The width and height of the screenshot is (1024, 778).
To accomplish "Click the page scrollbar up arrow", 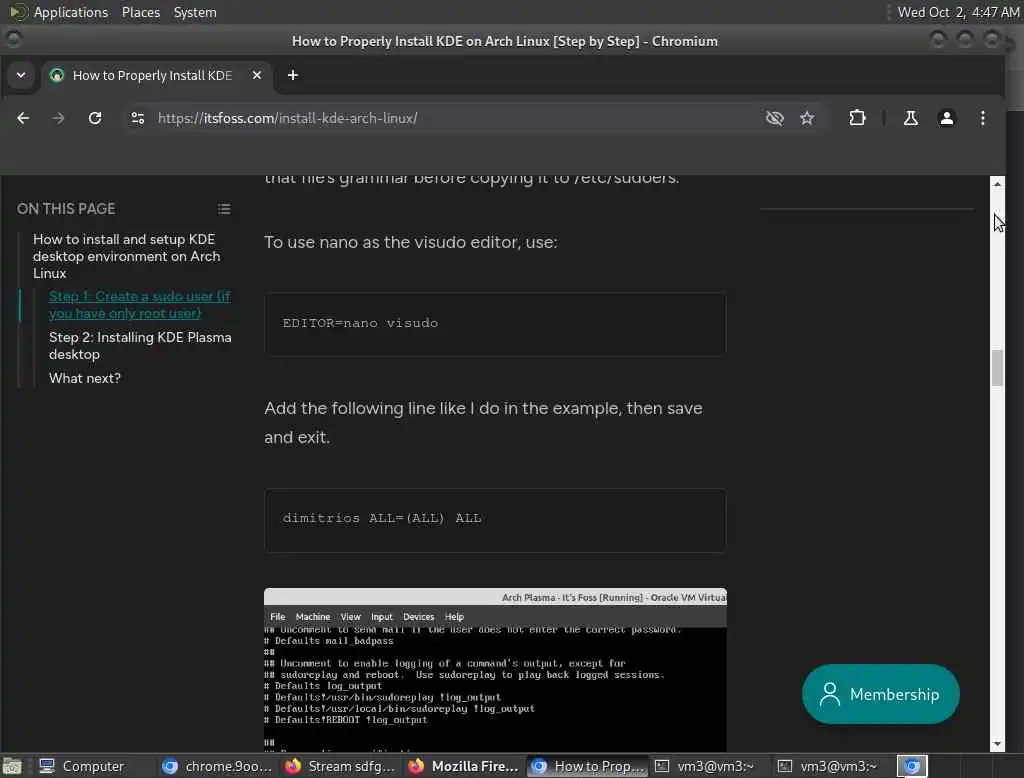I will (x=997, y=184).
